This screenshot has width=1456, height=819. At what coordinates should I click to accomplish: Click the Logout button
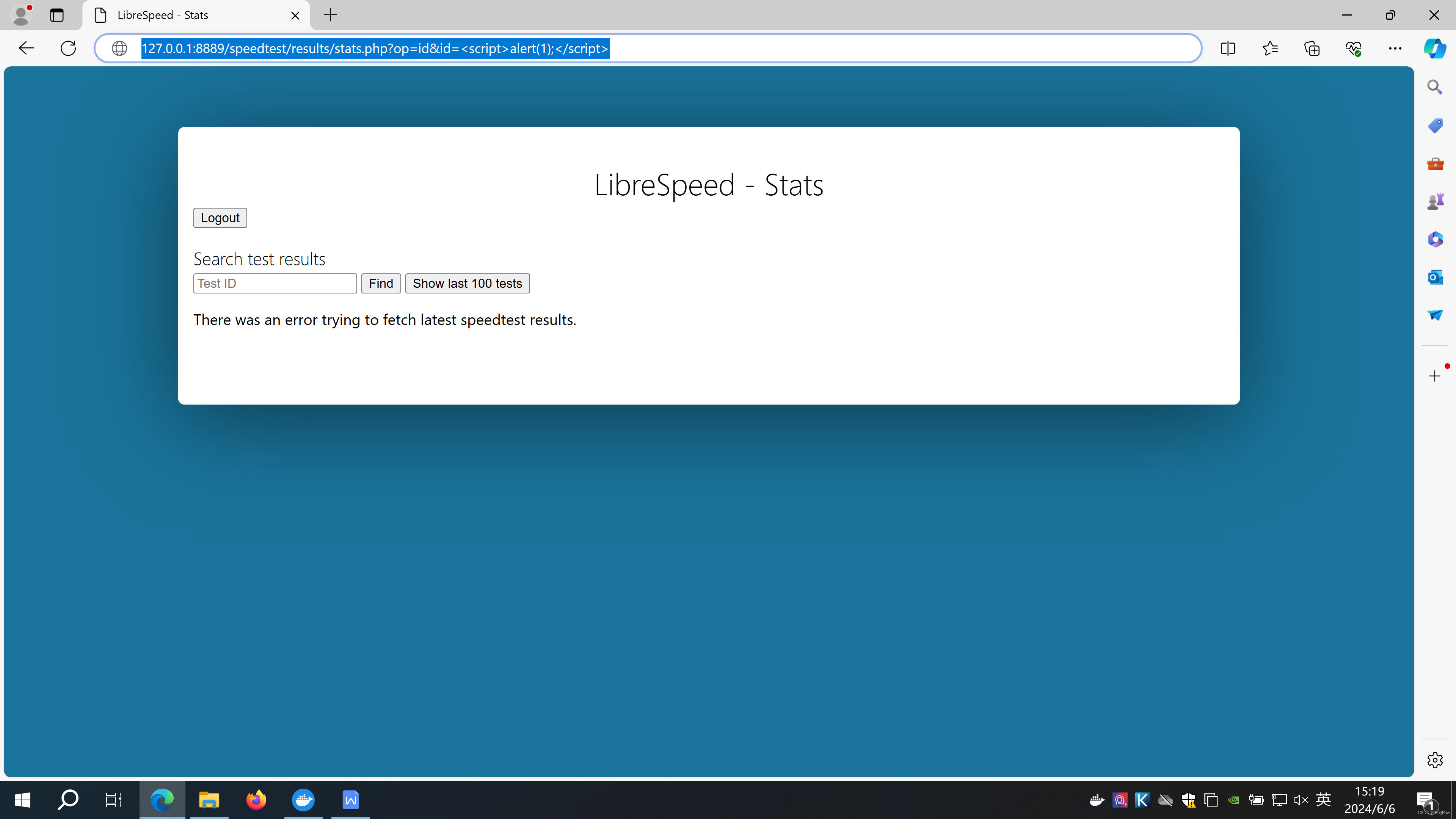tap(219, 217)
